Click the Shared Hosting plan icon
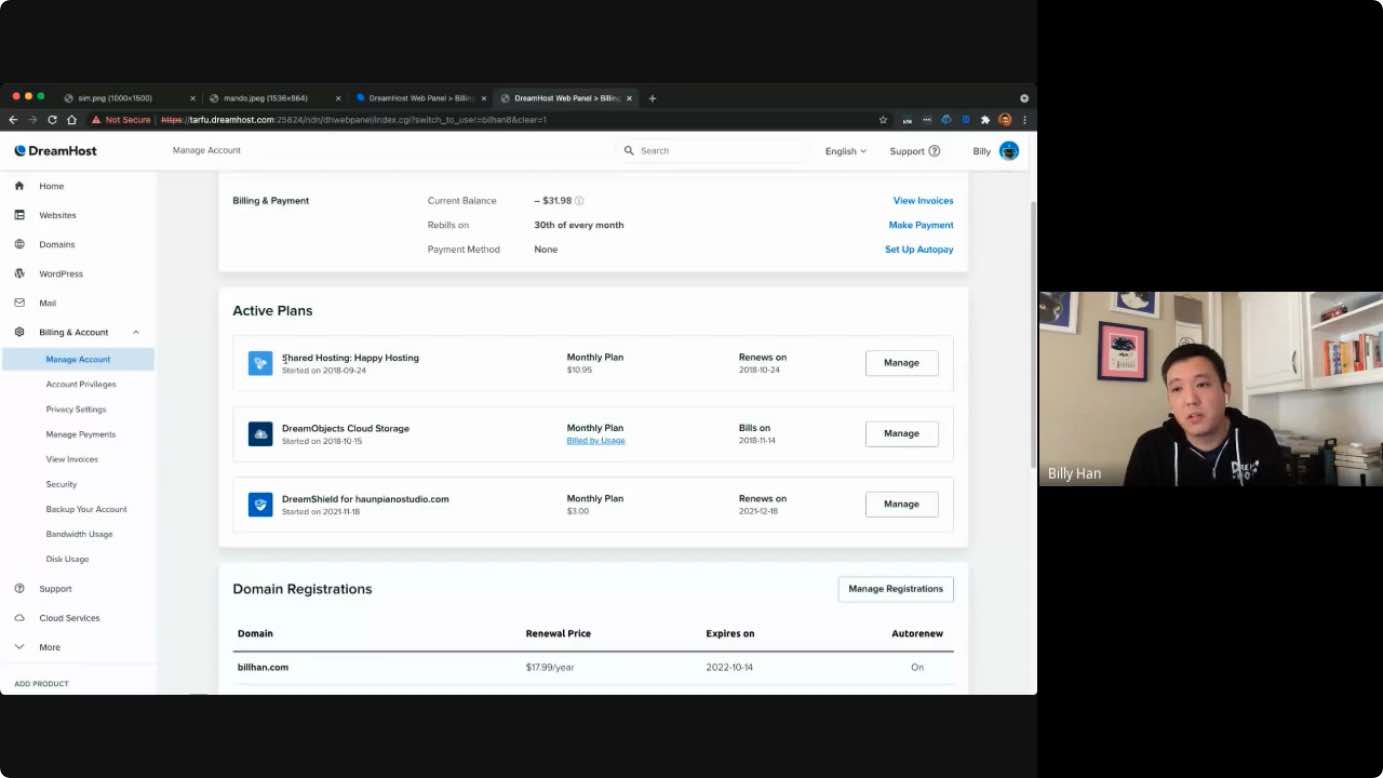Viewport: 1383px width, 778px height. click(x=260, y=363)
